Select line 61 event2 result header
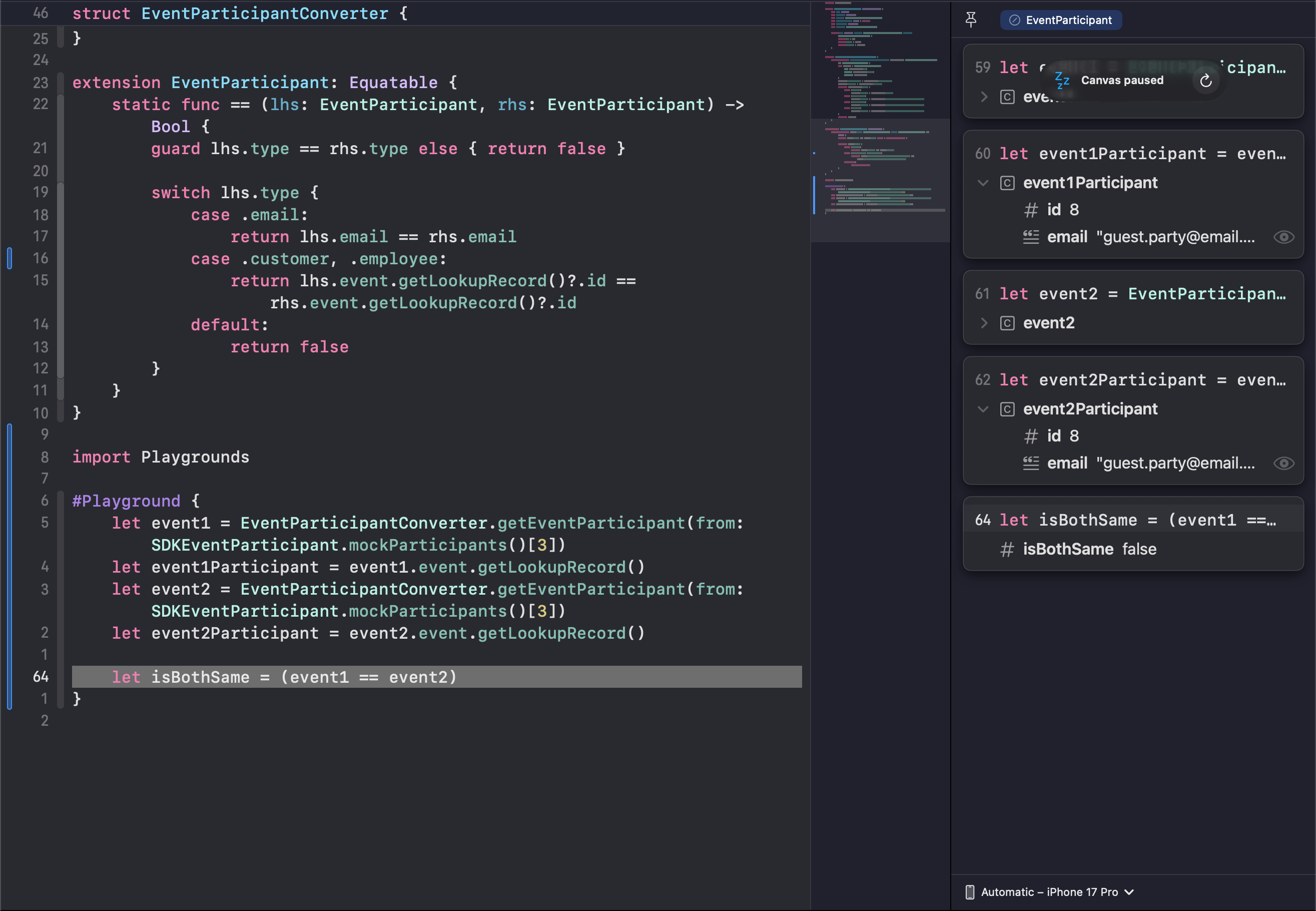The width and height of the screenshot is (1316, 911). coord(1133,294)
